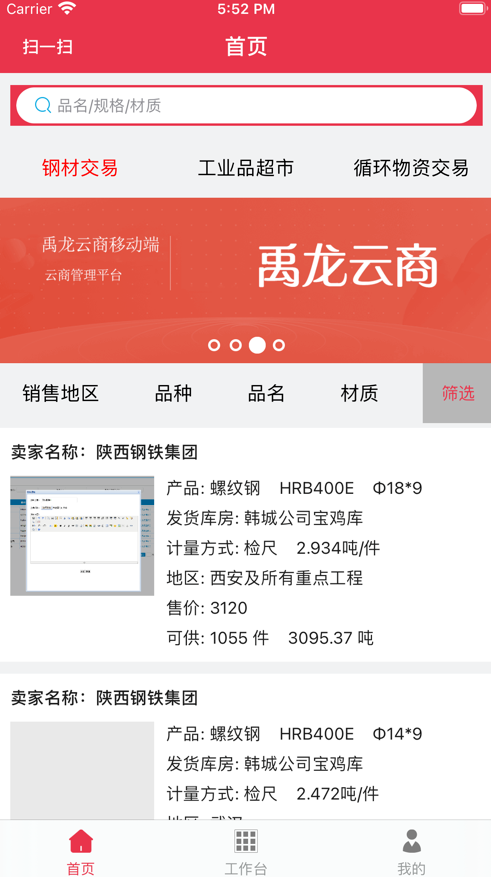Open the 工作台 grid icon tab
Viewport: 491px width, 877px height.
(246, 841)
